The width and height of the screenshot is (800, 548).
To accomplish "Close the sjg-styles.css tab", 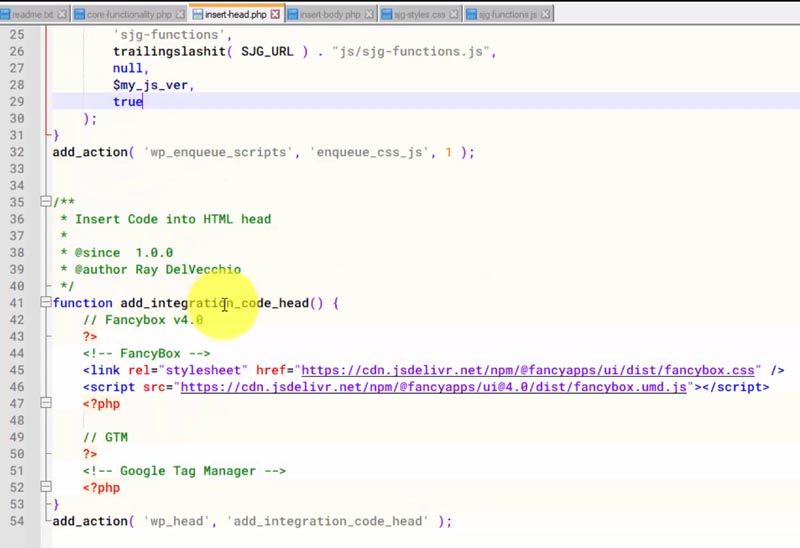I will click(x=453, y=14).
